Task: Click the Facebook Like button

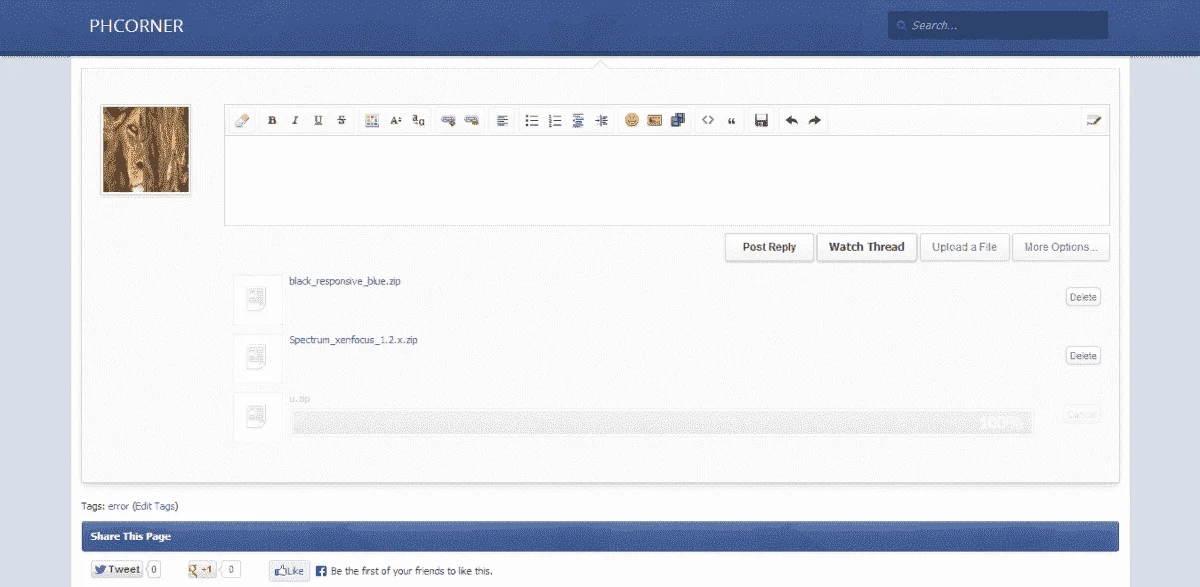Action: (289, 570)
